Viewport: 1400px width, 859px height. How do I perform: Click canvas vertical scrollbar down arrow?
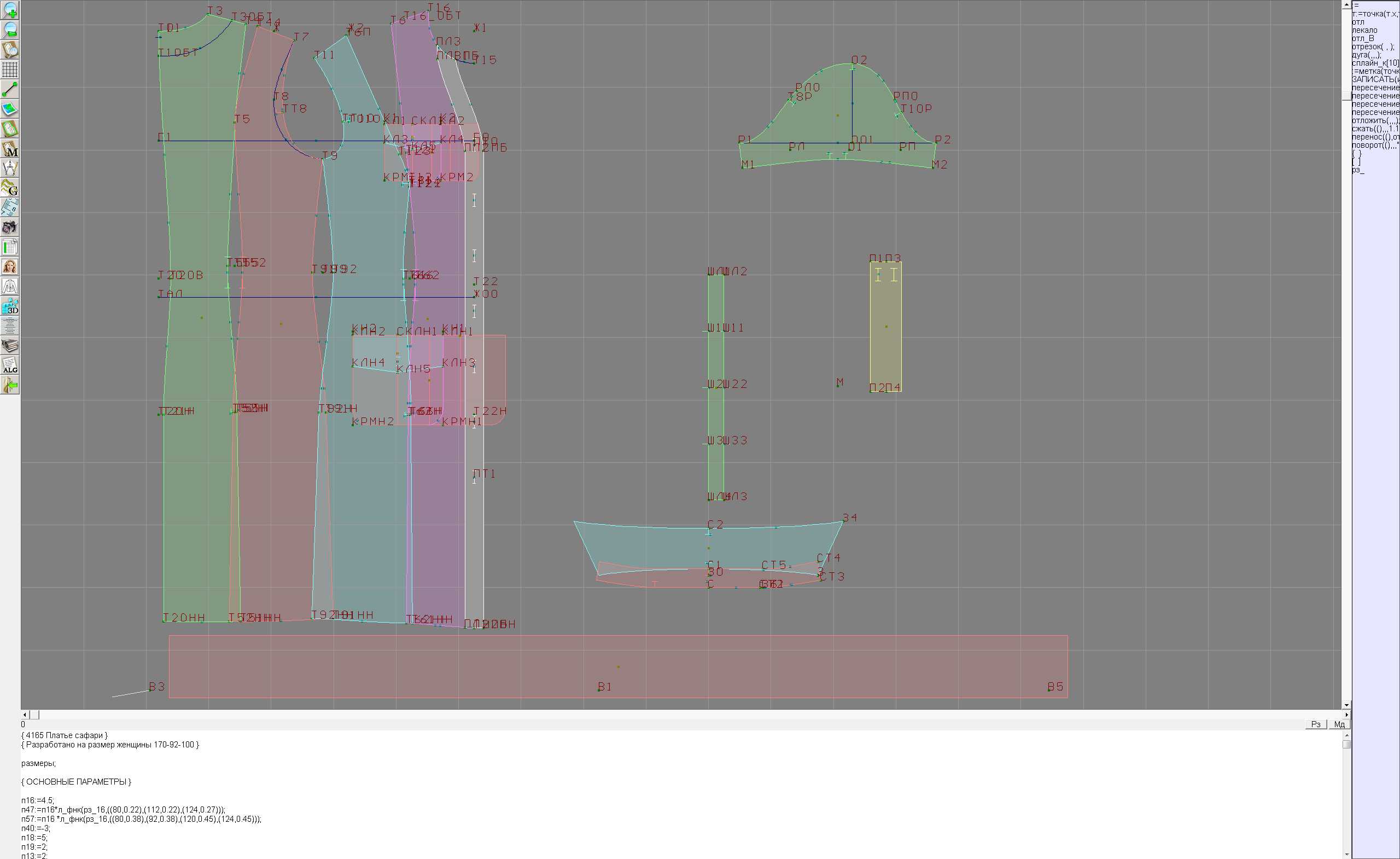tap(1346, 705)
